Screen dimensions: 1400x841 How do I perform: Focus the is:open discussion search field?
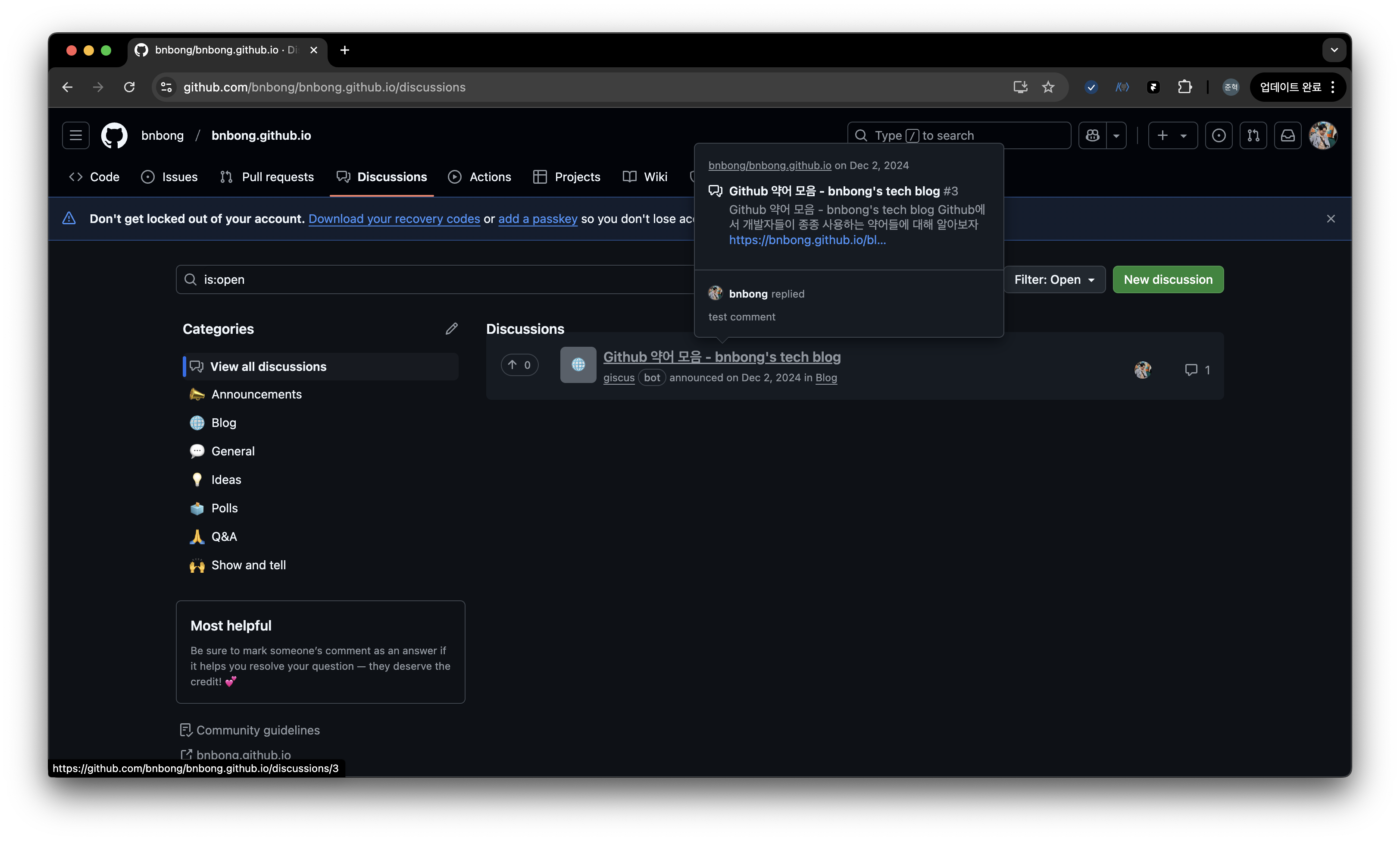[435, 279]
